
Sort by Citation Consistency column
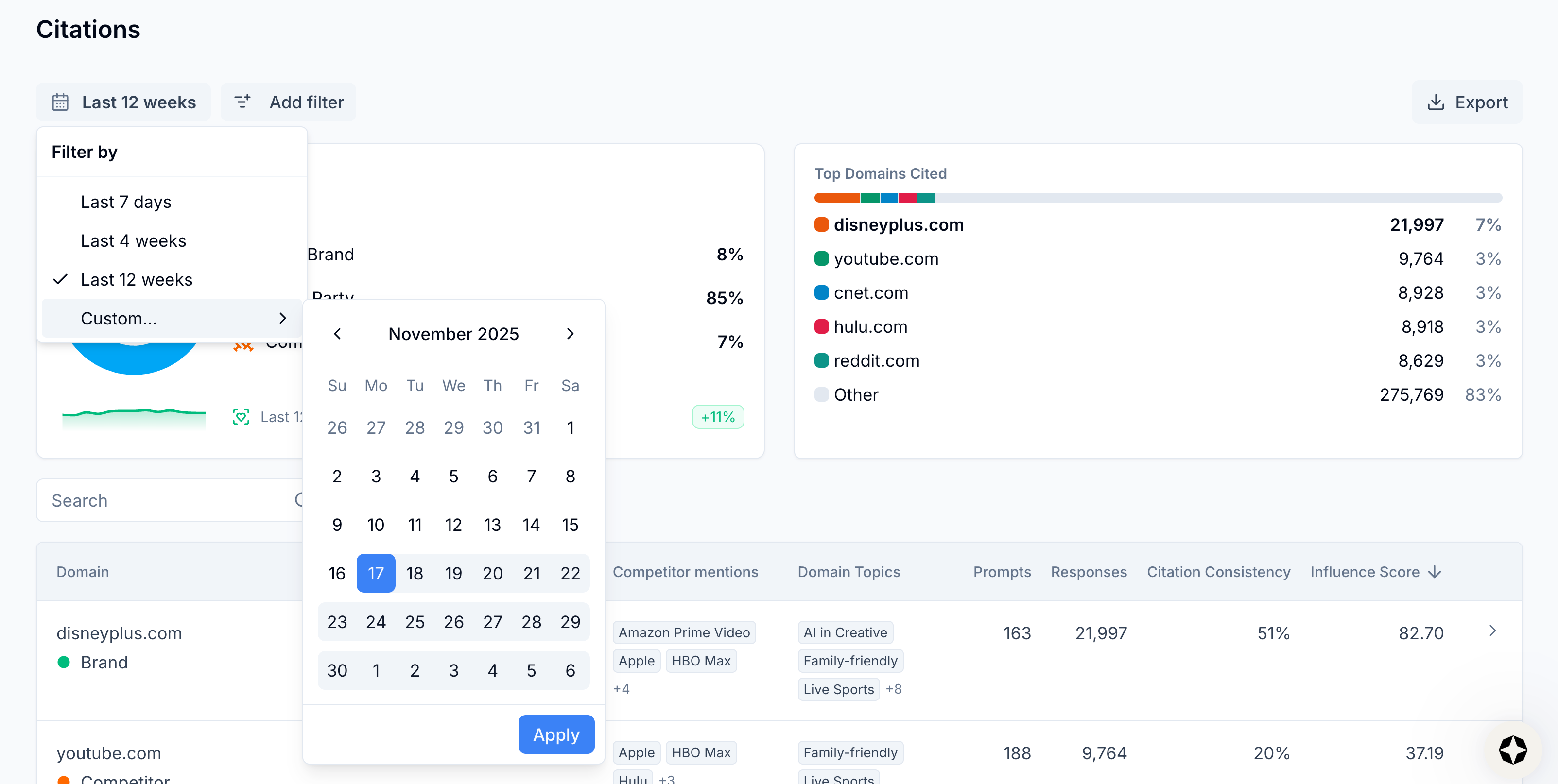[1218, 572]
